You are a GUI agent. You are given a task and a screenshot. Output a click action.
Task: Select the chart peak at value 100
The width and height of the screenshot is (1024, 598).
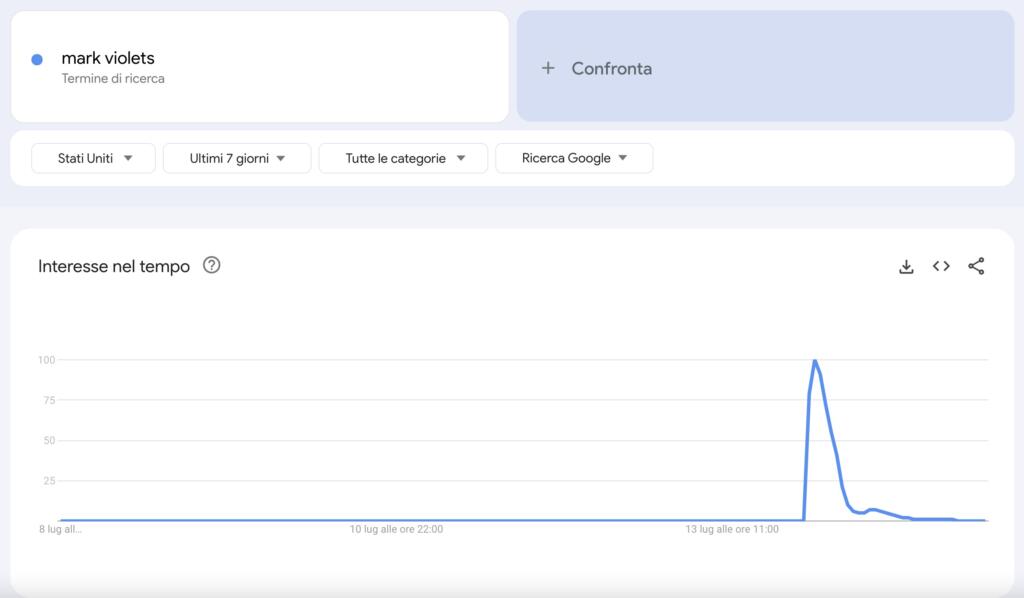coord(815,360)
